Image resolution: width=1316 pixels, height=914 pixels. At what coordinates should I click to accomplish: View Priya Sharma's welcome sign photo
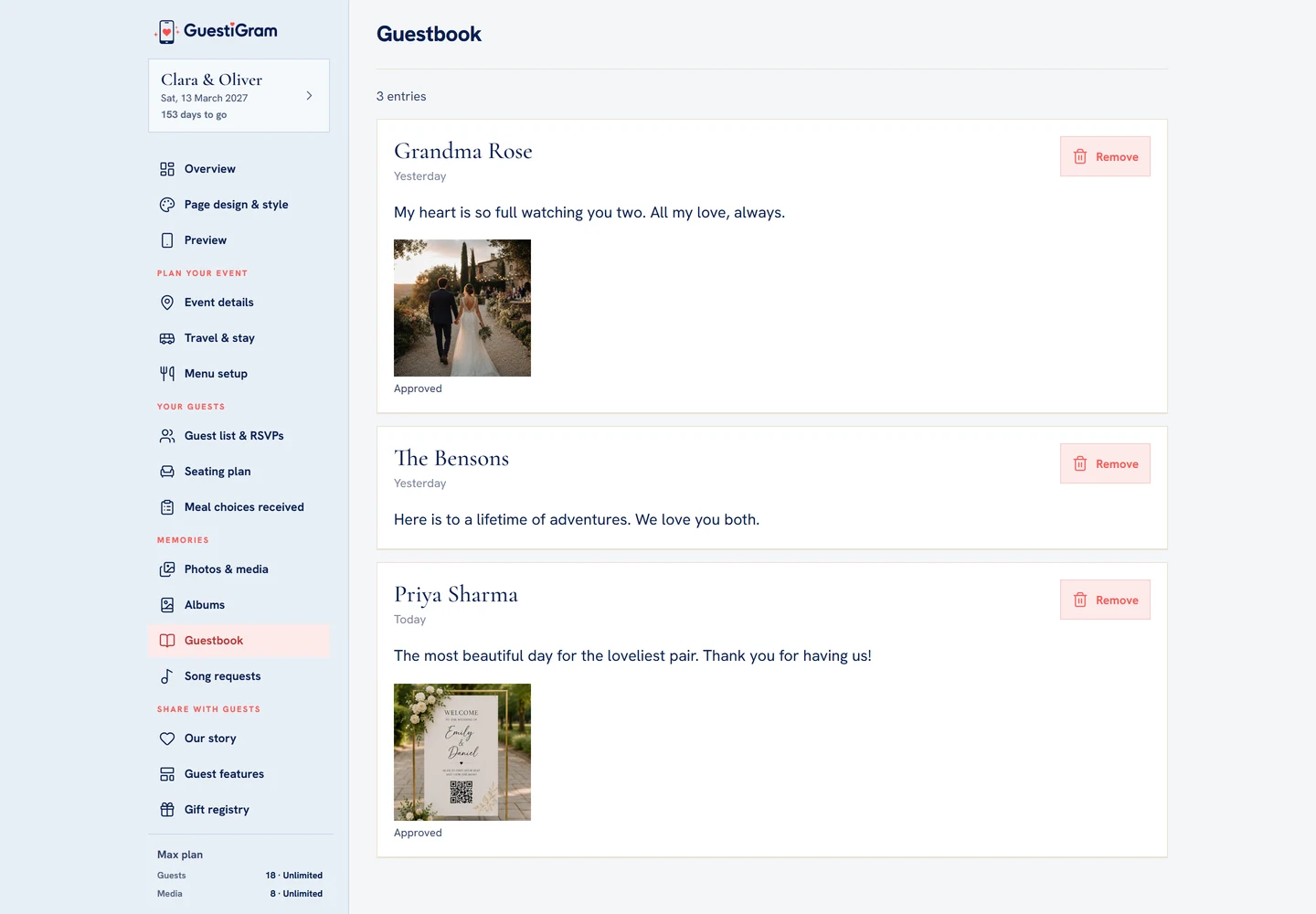pyautogui.click(x=462, y=752)
